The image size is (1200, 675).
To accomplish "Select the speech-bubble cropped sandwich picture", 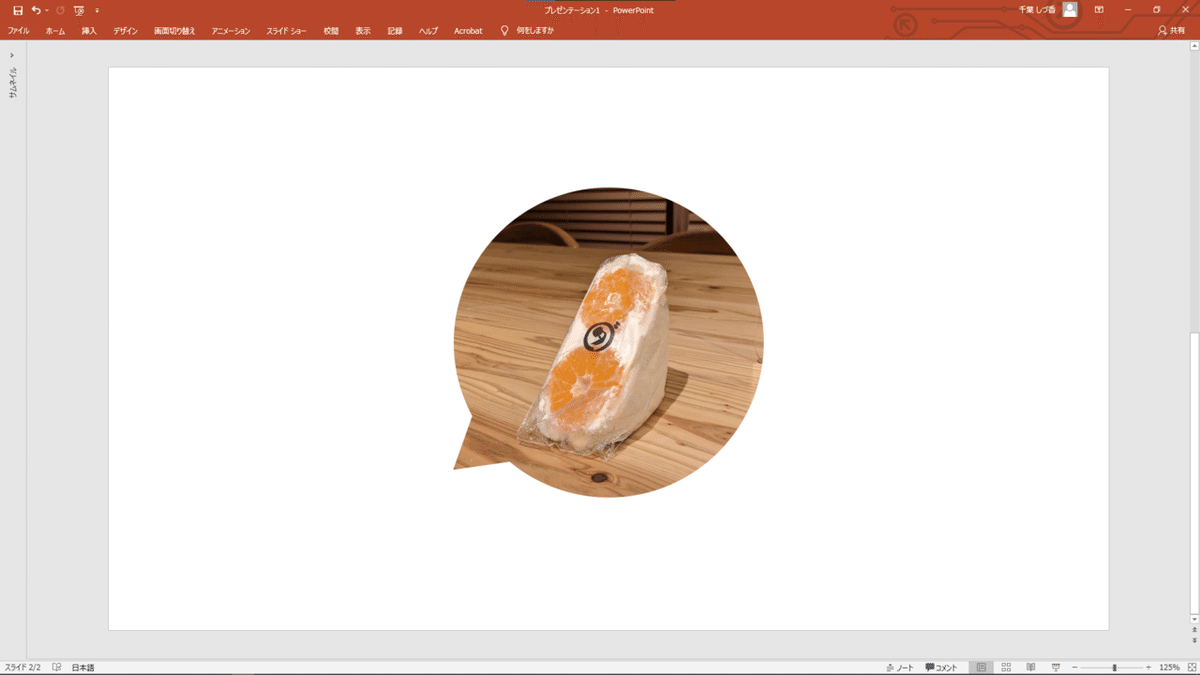I will (x=608, y=342).
